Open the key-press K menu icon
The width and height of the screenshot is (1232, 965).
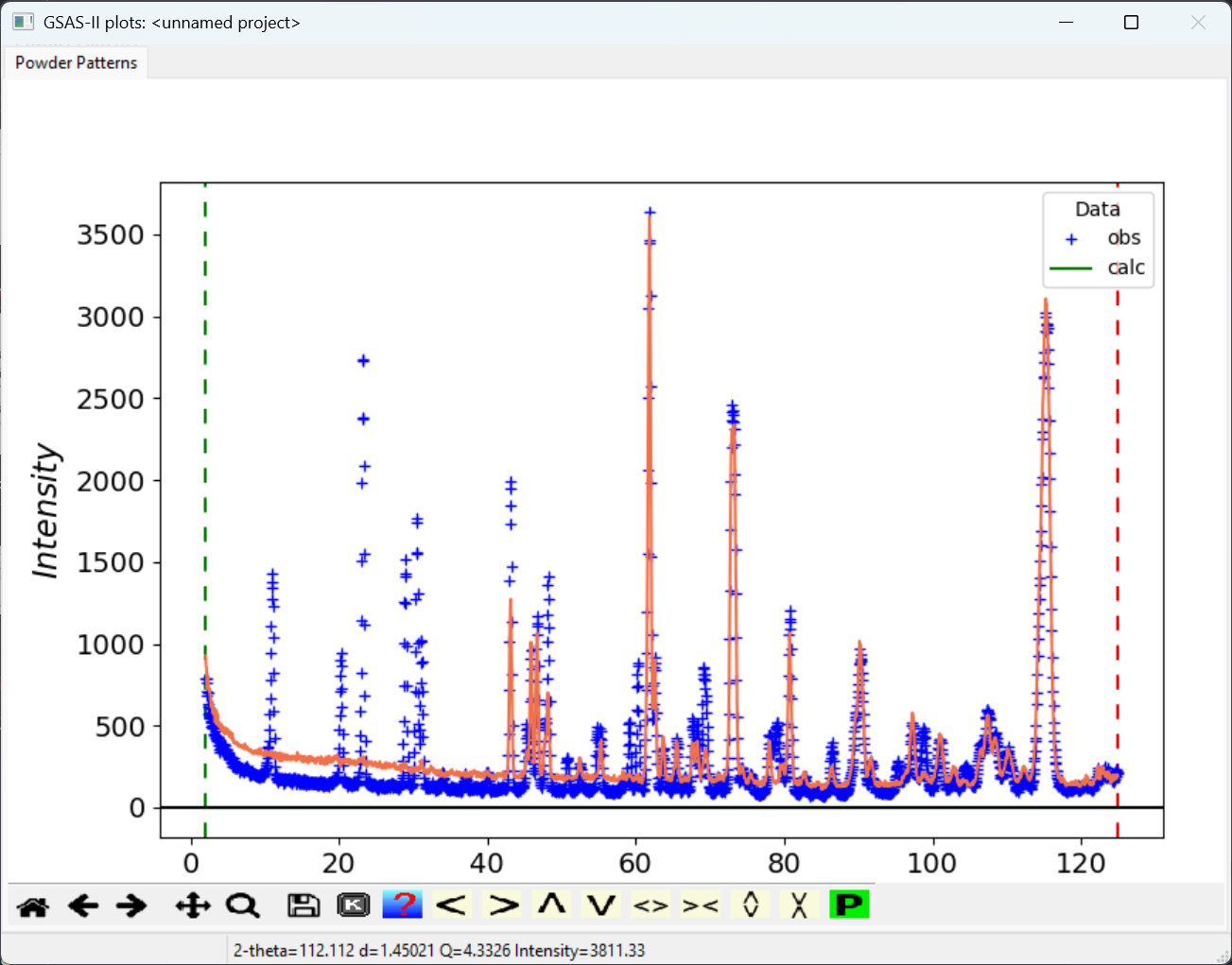[354, 905]
